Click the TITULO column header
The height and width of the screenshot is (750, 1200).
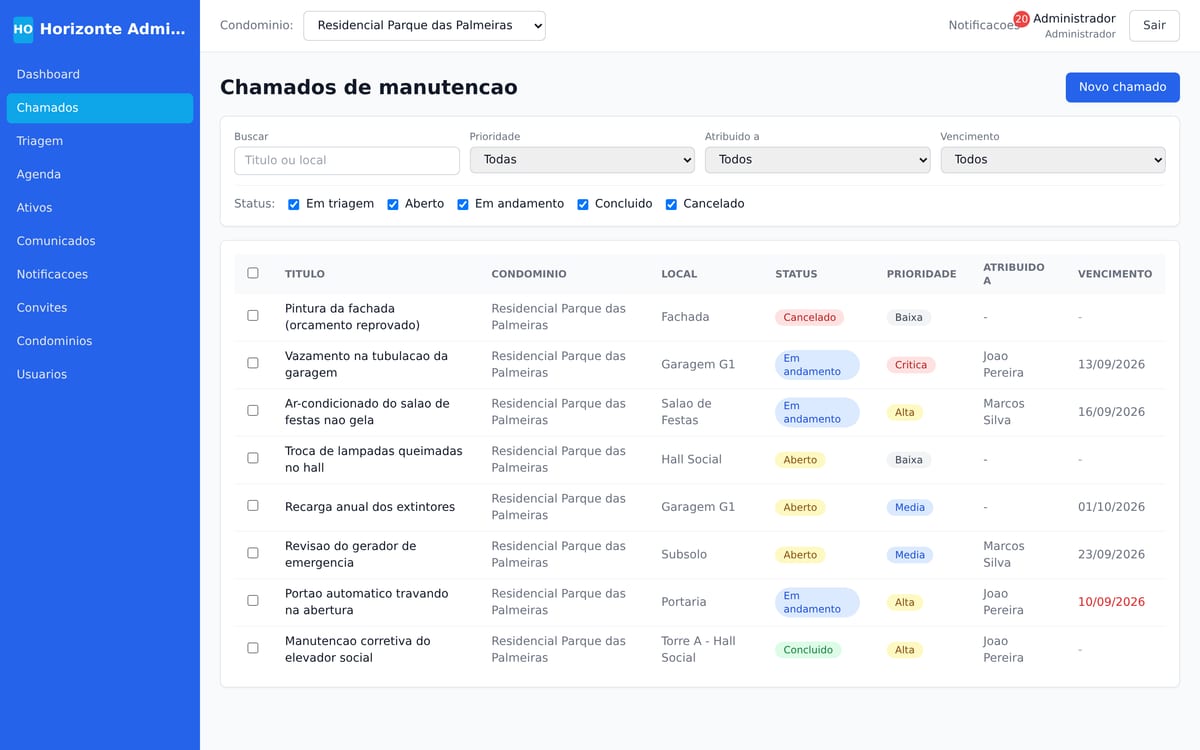tap(305, 274)
